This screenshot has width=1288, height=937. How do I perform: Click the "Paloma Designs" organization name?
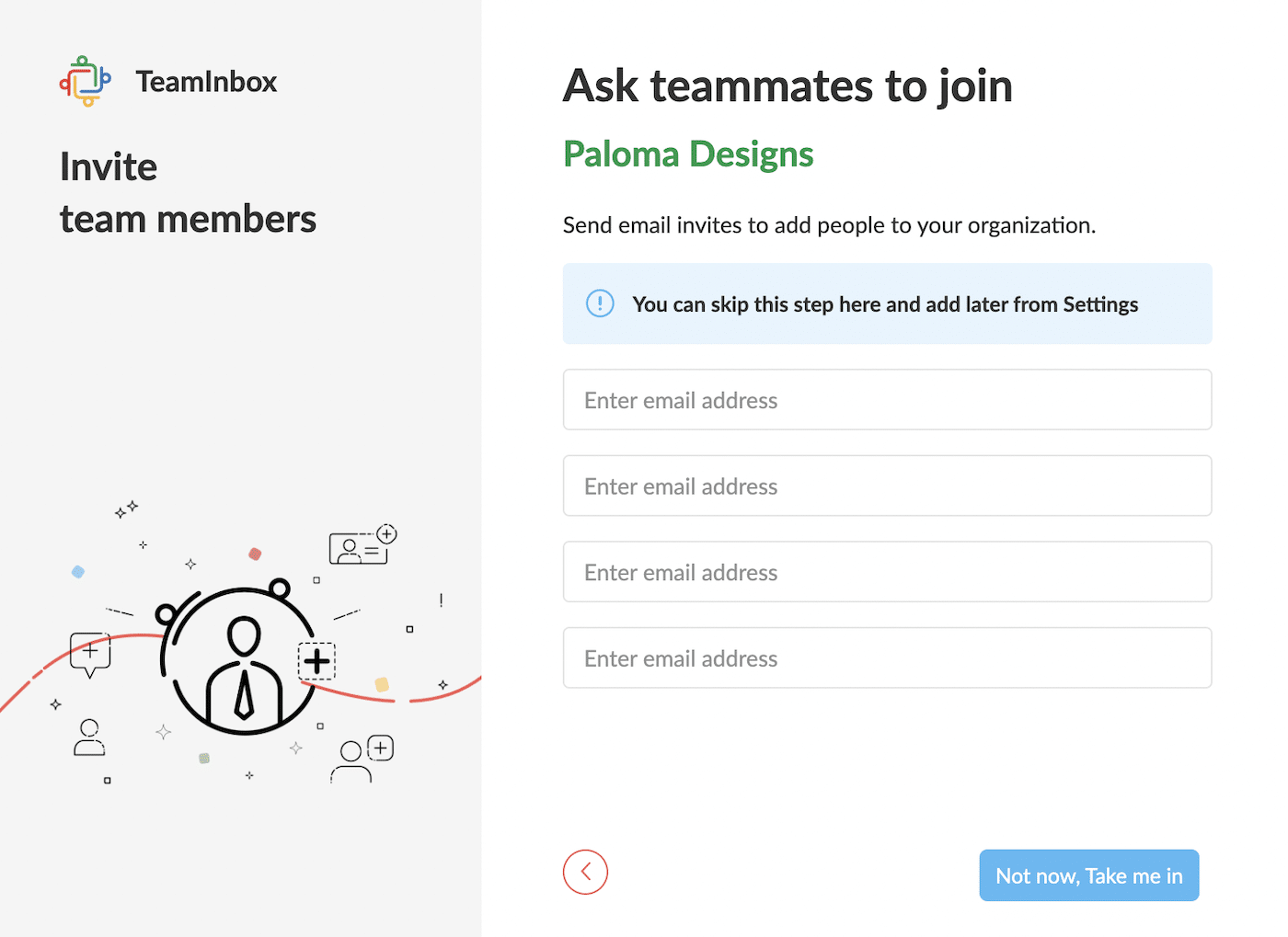click(688, 154)
